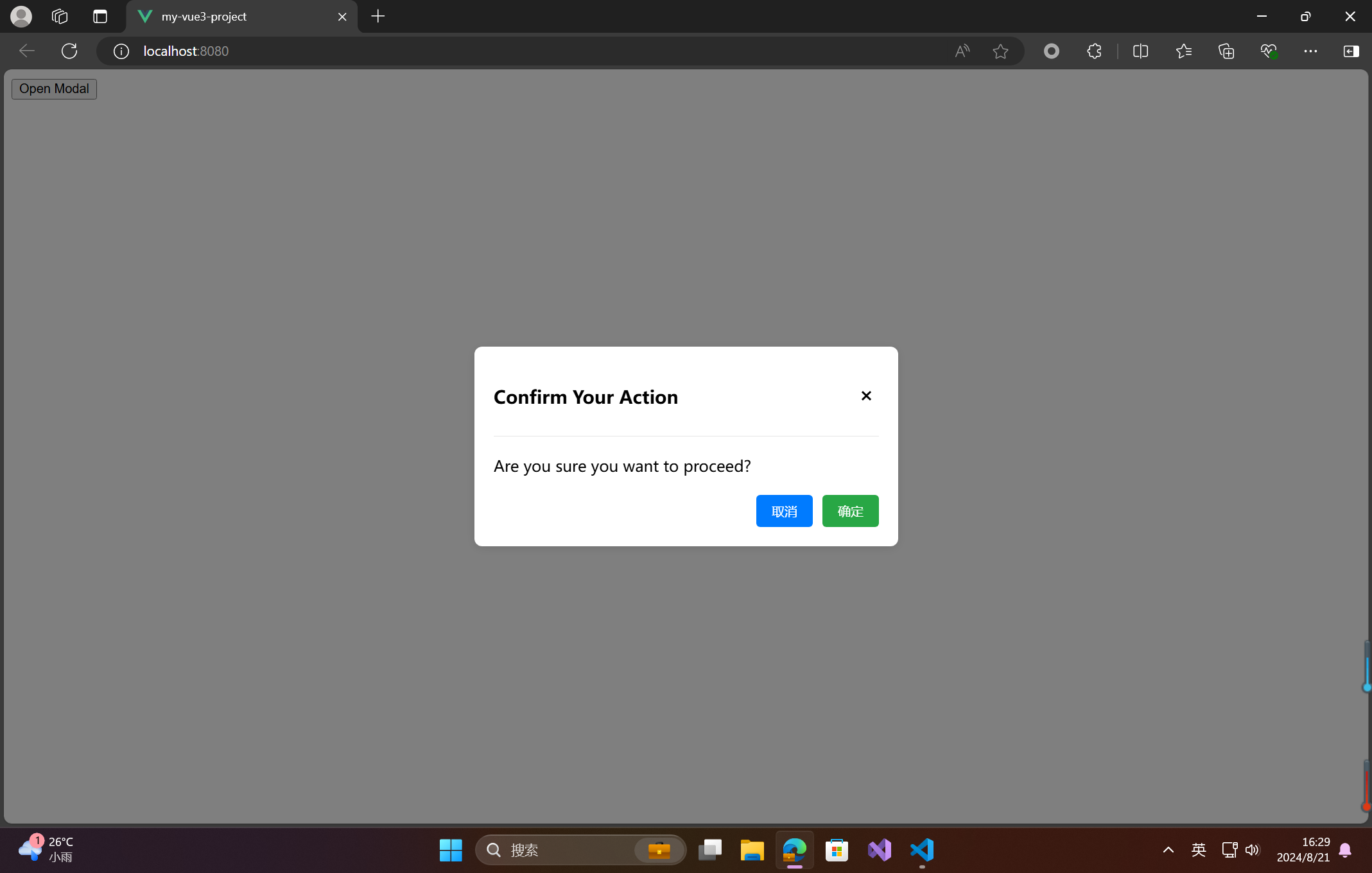Open the Favorites list icon
This screenshot has width=1372, height=873.
click(1183, 51)
